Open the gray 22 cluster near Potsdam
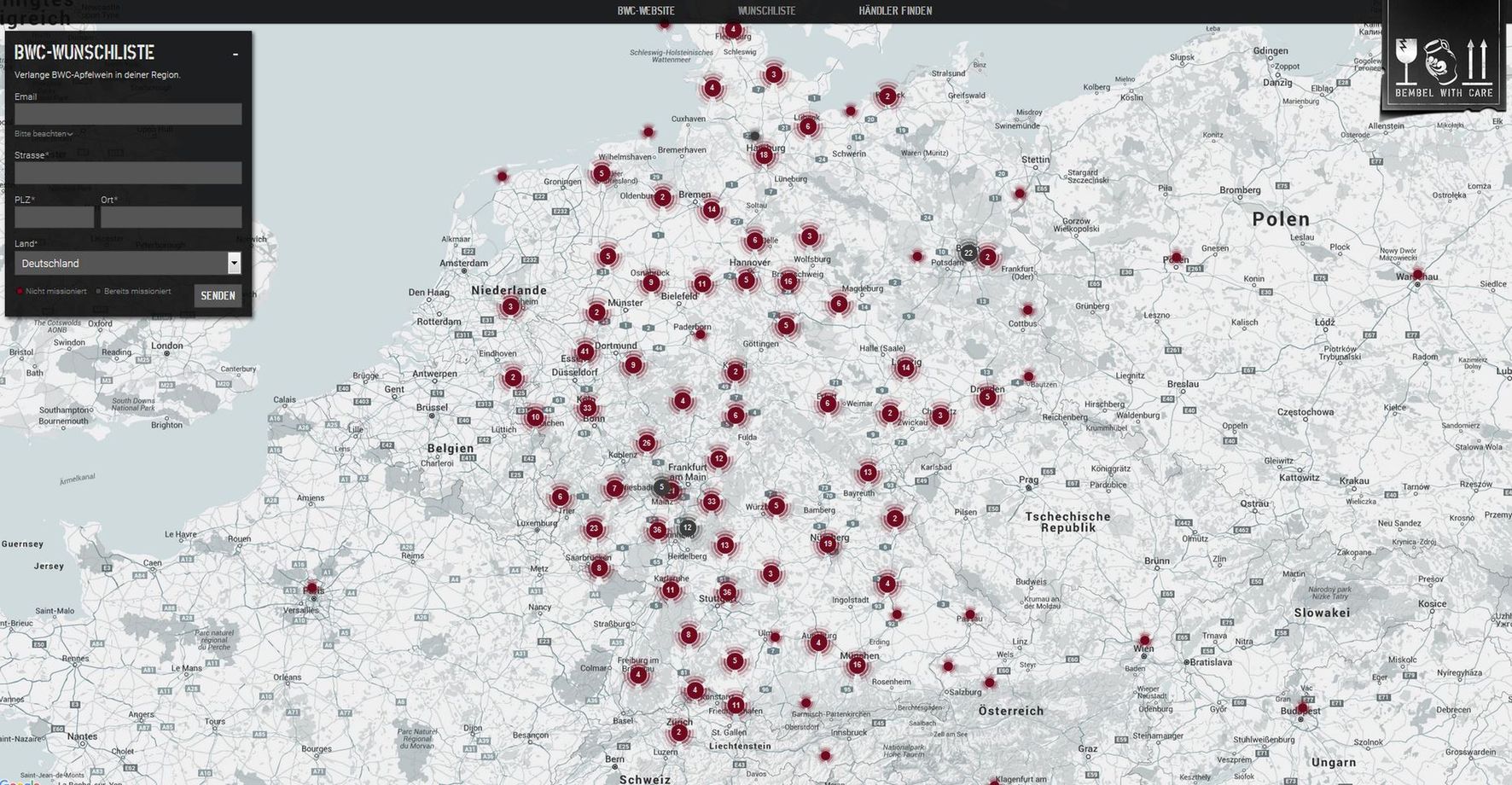This screenshot has height=785, width=1512. (x=968, y=253)
